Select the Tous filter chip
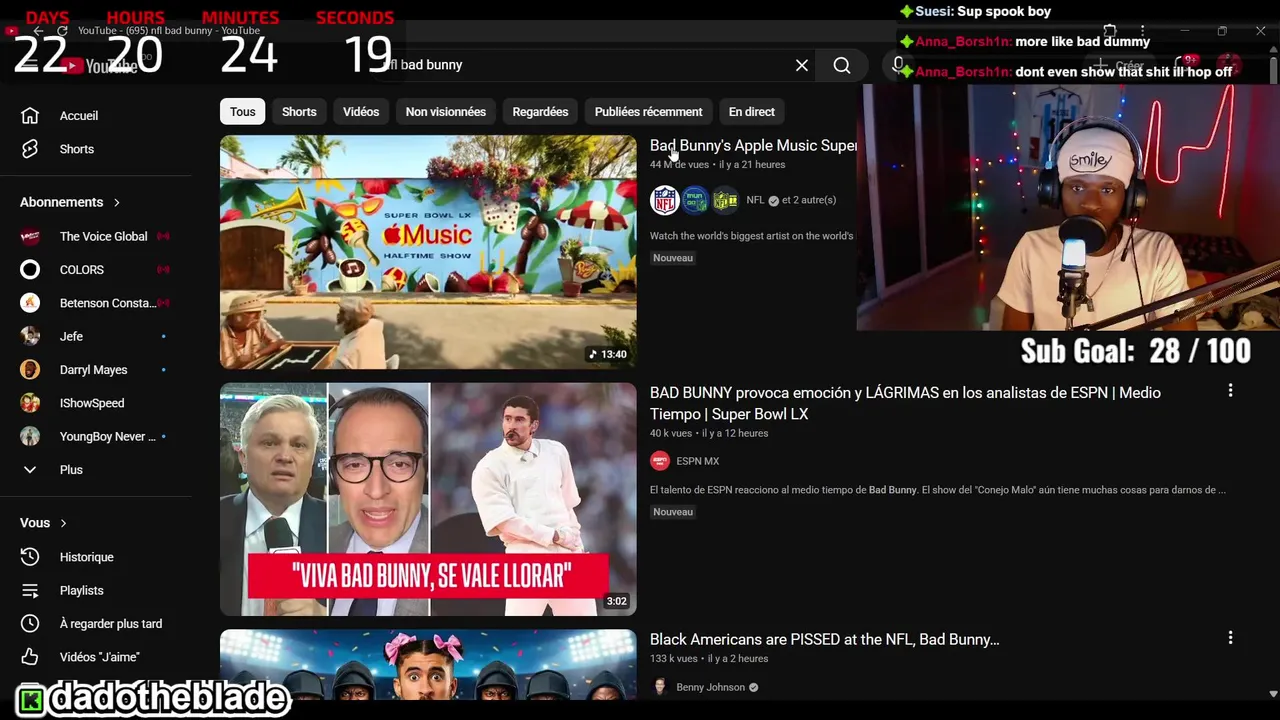Image resolution: width=1280 pixels, height=720 pixels. pyautogui.click(x=243, y=112)
